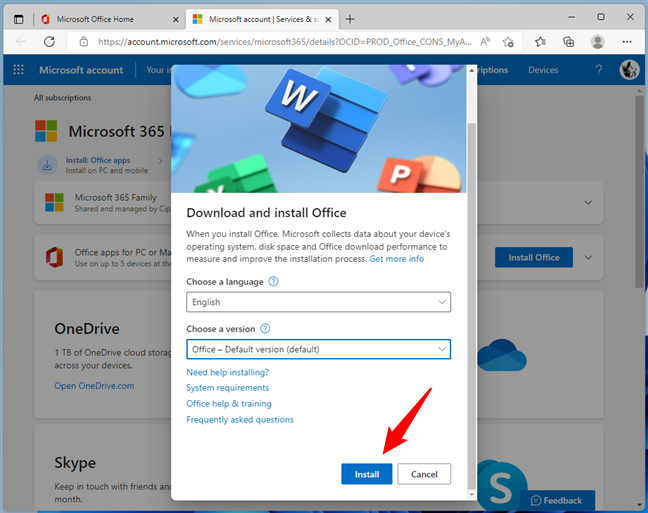Click the download circle icon

coord(47,165)
